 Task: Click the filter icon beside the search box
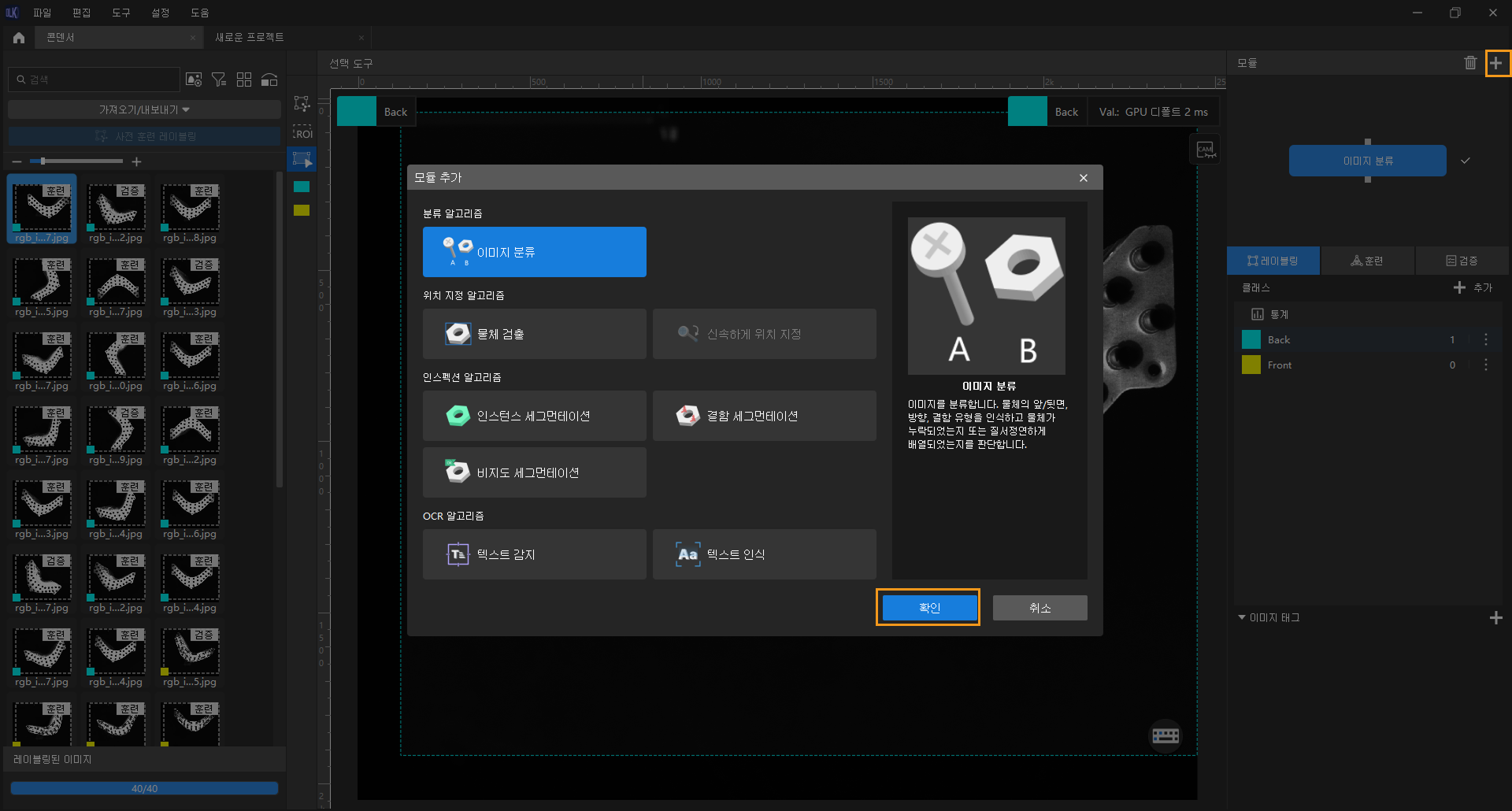tap(219, 80)
